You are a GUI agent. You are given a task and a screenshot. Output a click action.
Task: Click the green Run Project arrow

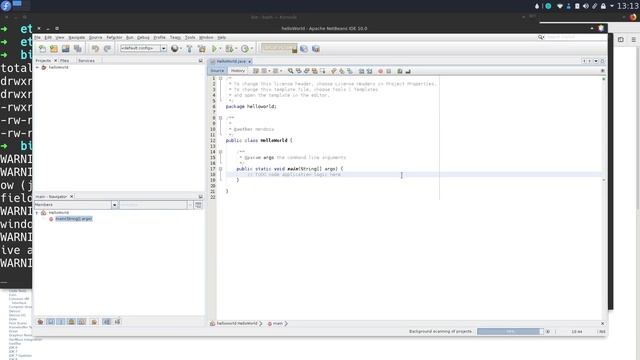214,49
